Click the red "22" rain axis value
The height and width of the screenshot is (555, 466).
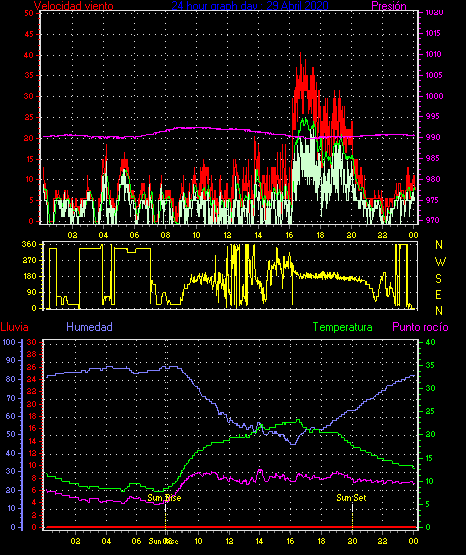pos(32,391)
